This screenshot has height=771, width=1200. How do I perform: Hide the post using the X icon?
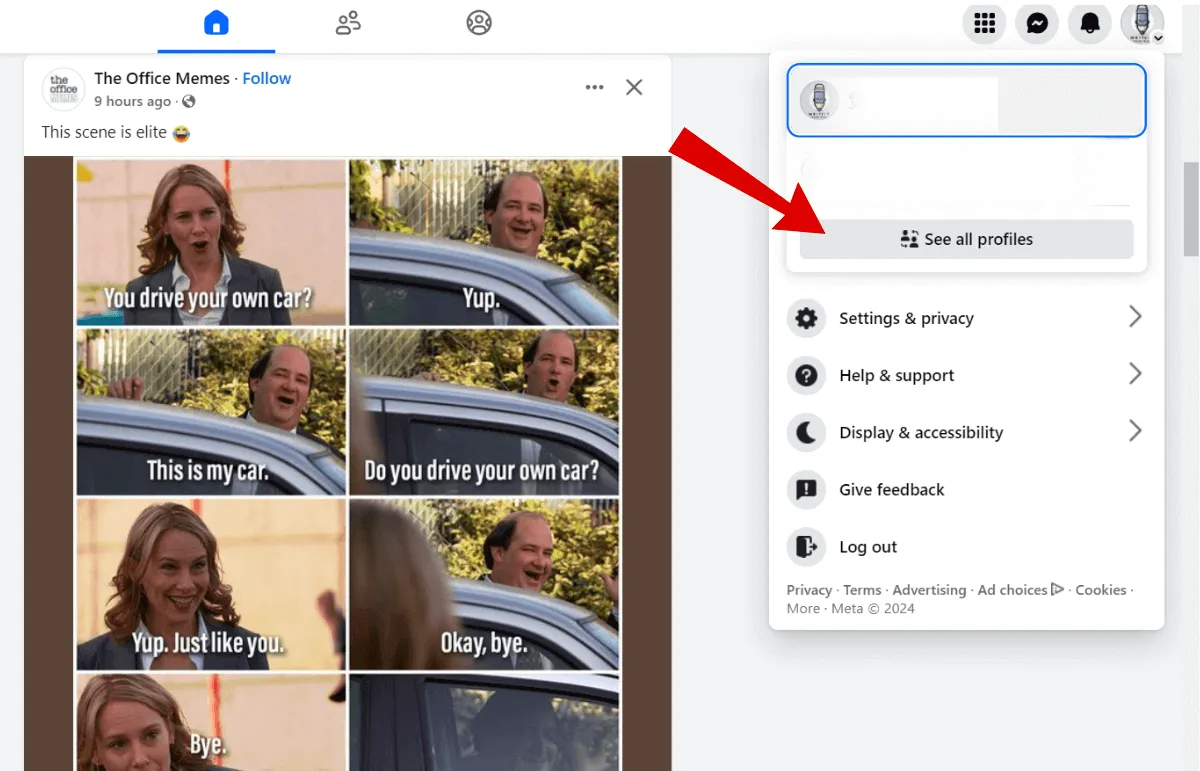634,87
